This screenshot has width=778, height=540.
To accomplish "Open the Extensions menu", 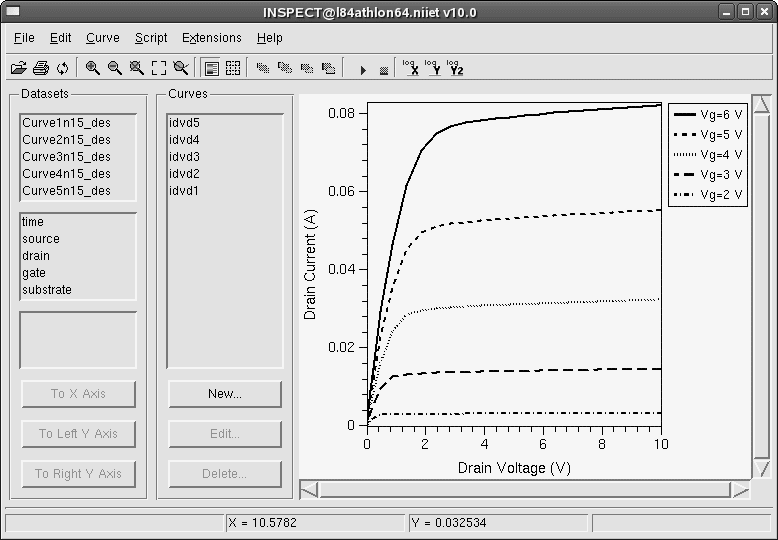I will (x=211, y=38).
